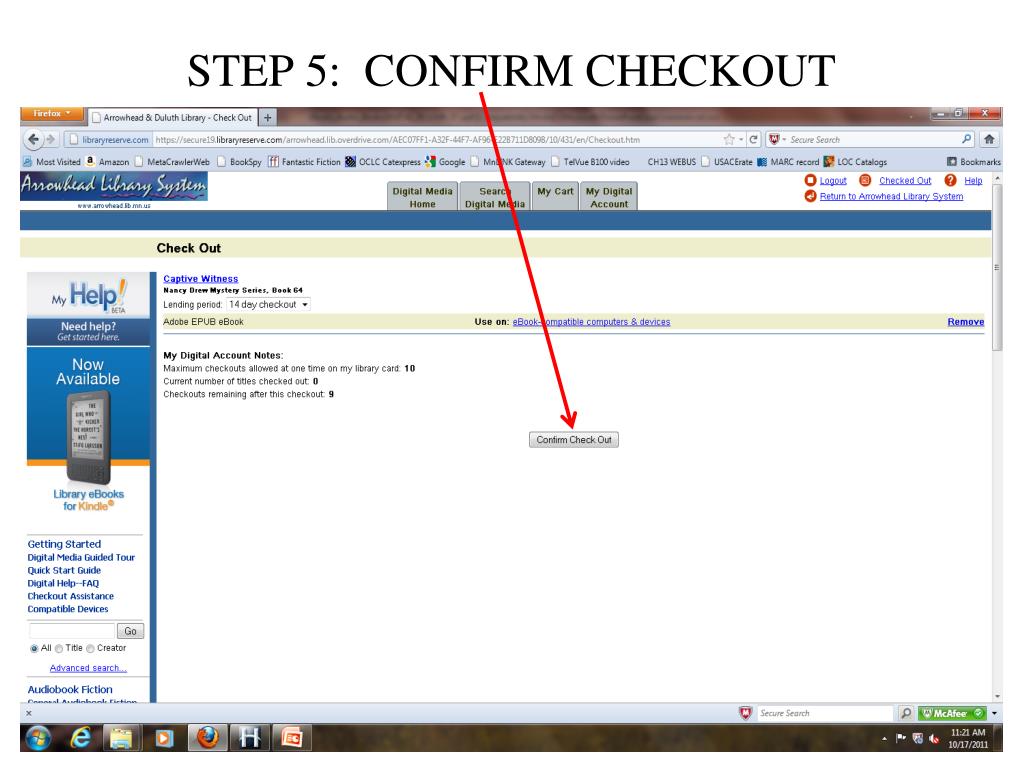The image size is (1023, 767).
Task: Click the Checked Out icon
Action: click(865, 181)
